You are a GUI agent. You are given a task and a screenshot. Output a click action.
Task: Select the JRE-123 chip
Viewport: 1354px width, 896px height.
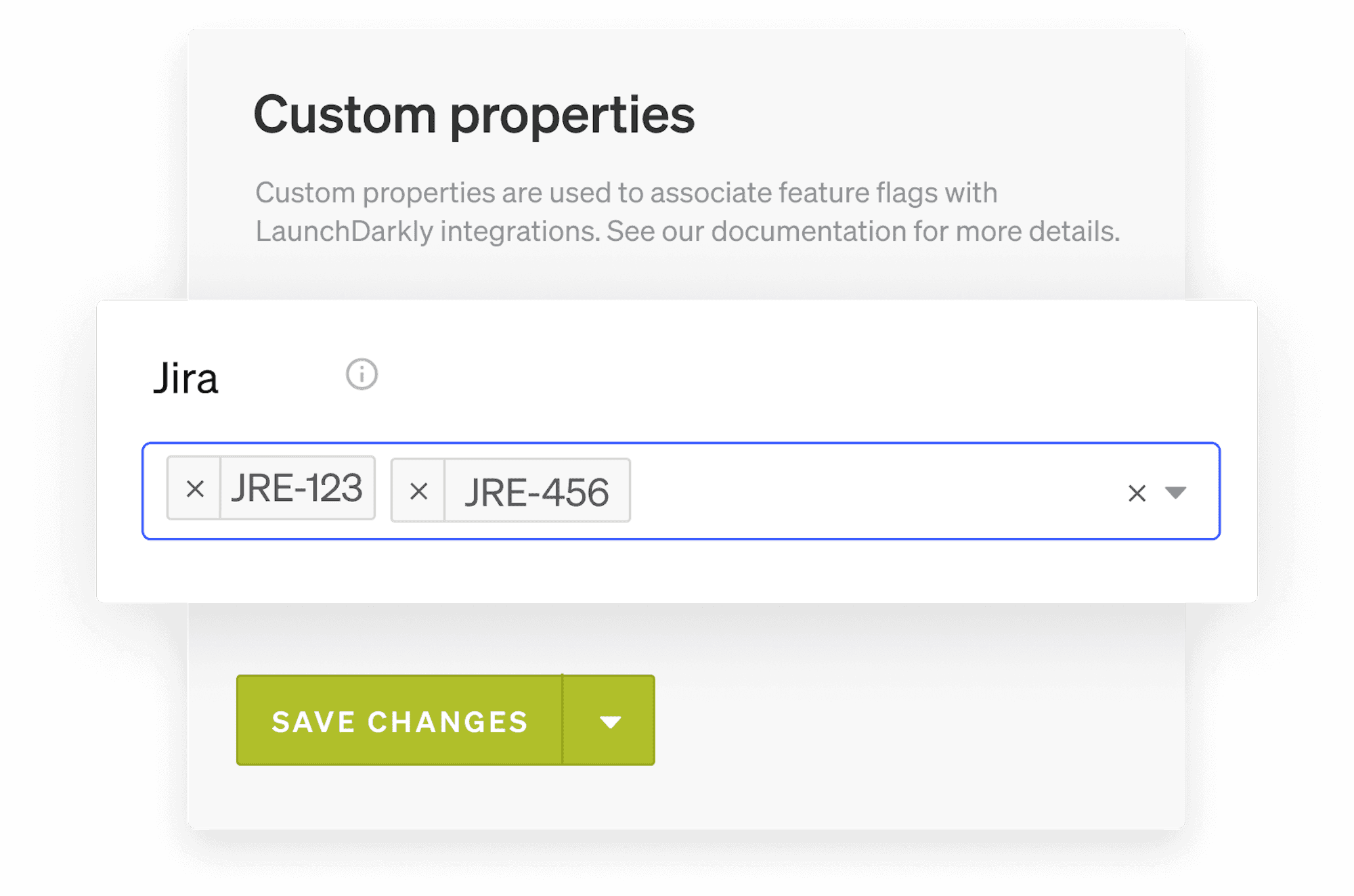297,489
